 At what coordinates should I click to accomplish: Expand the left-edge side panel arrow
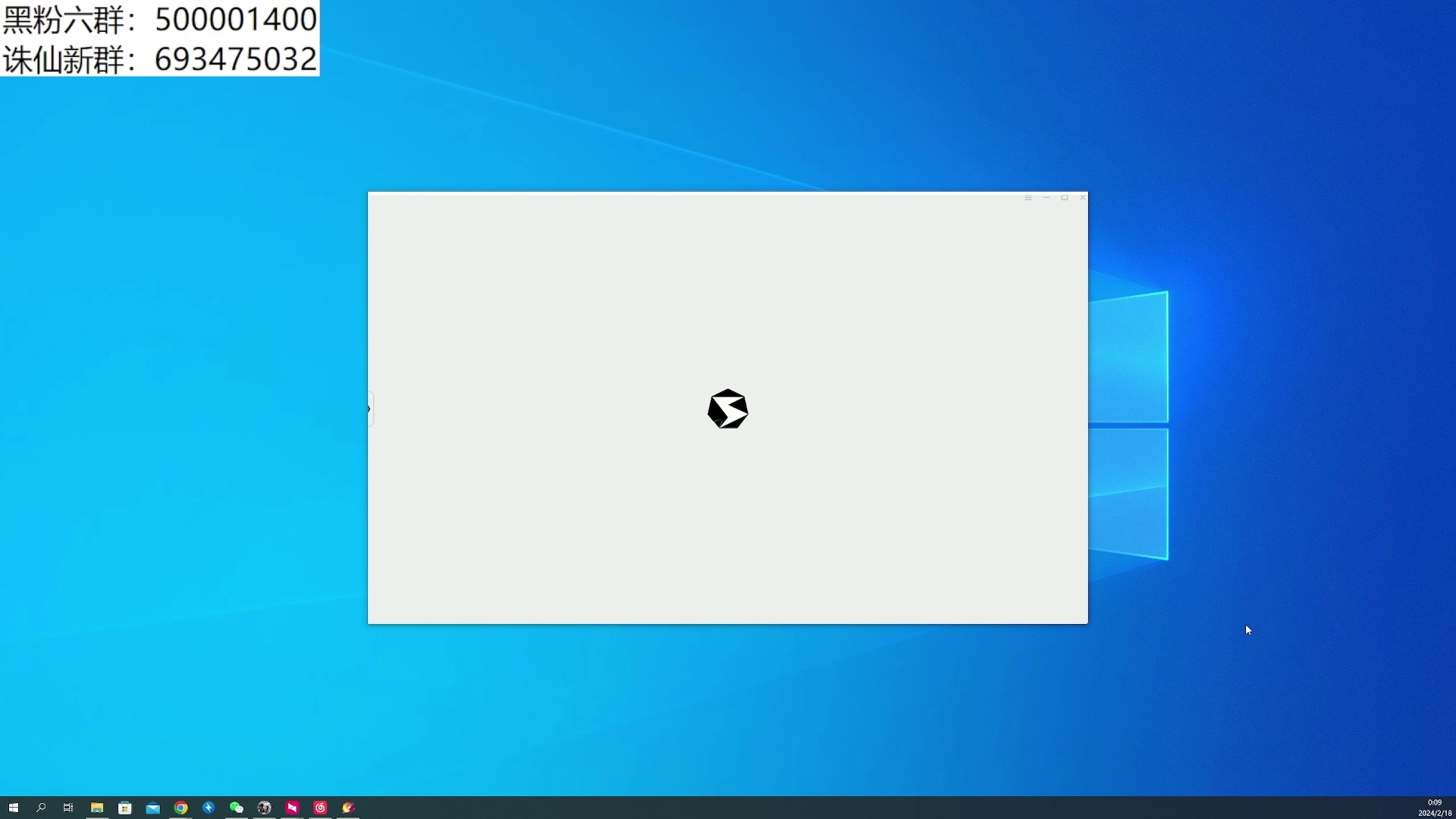pyautogui.click(x=369, y=409)
